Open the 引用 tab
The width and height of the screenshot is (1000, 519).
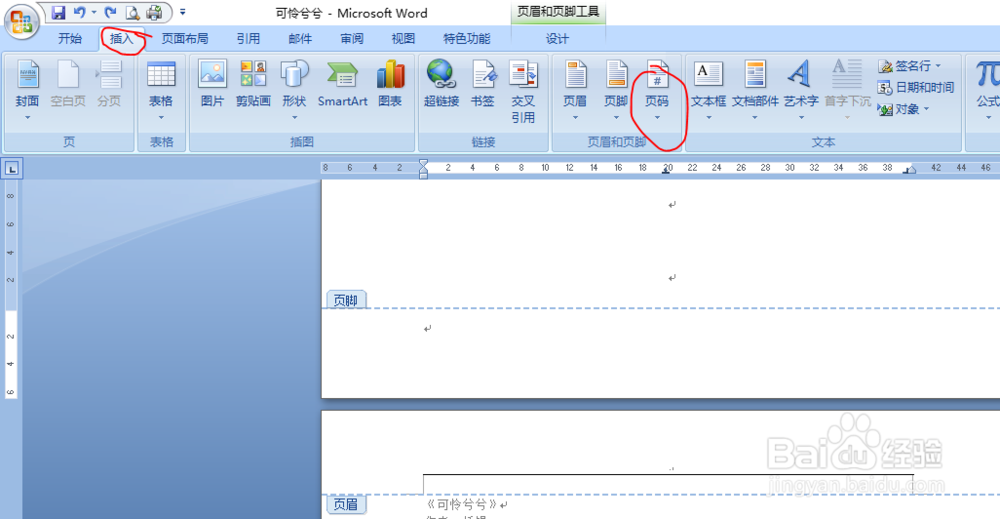tap(249, 39)
